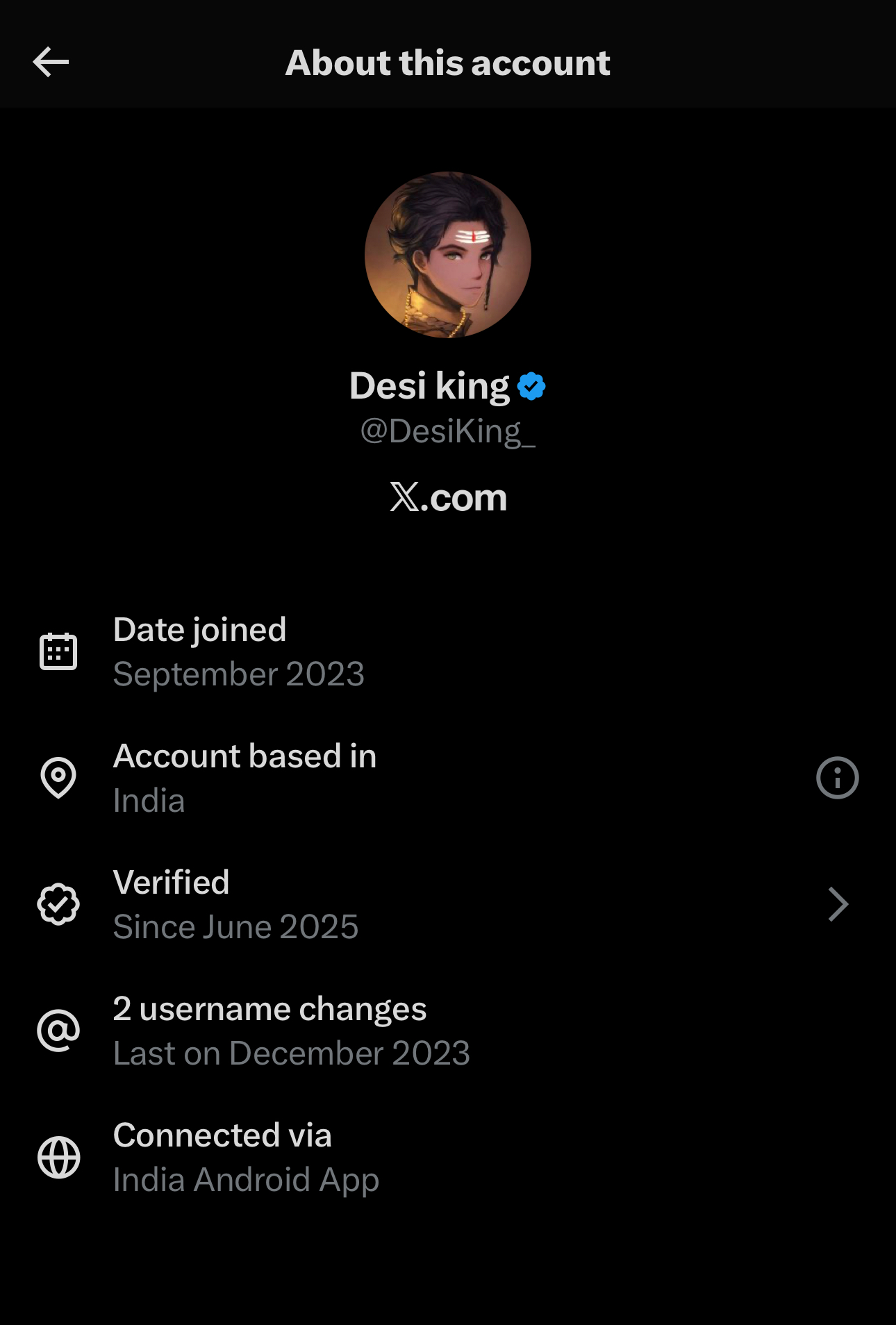This screenshot has height=1325, width=896.
Task: Select the @DesiKing_ handle
Action: (x=448, y=431)
